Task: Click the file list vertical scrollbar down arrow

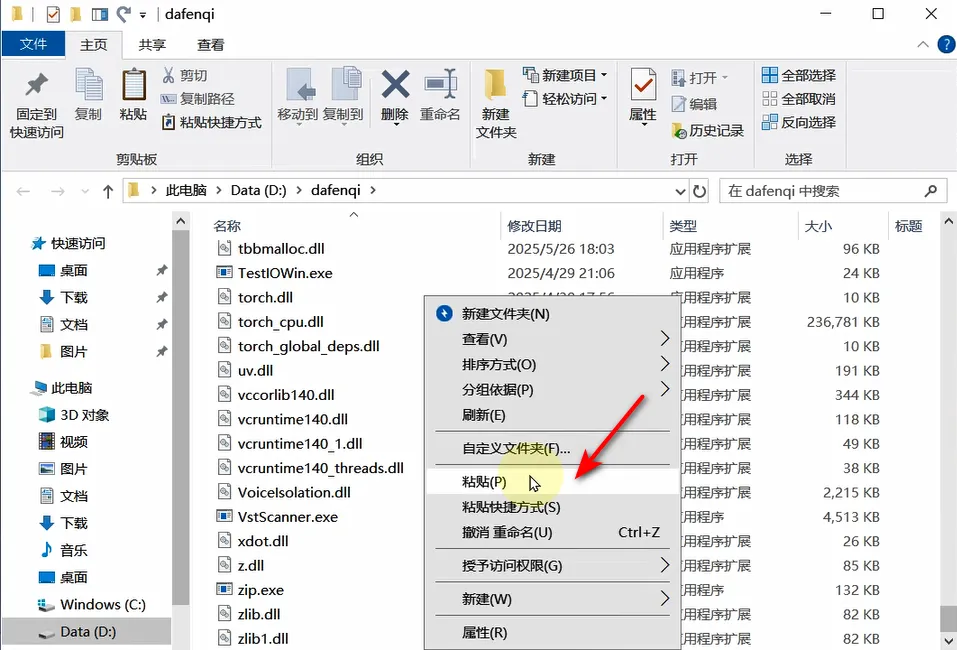Action: tap(949, 641)
